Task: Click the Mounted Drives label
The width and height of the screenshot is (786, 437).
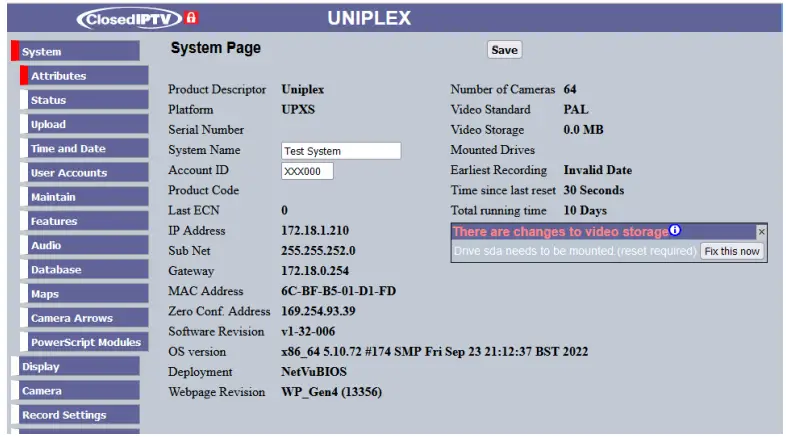Action: coord(492,150)
